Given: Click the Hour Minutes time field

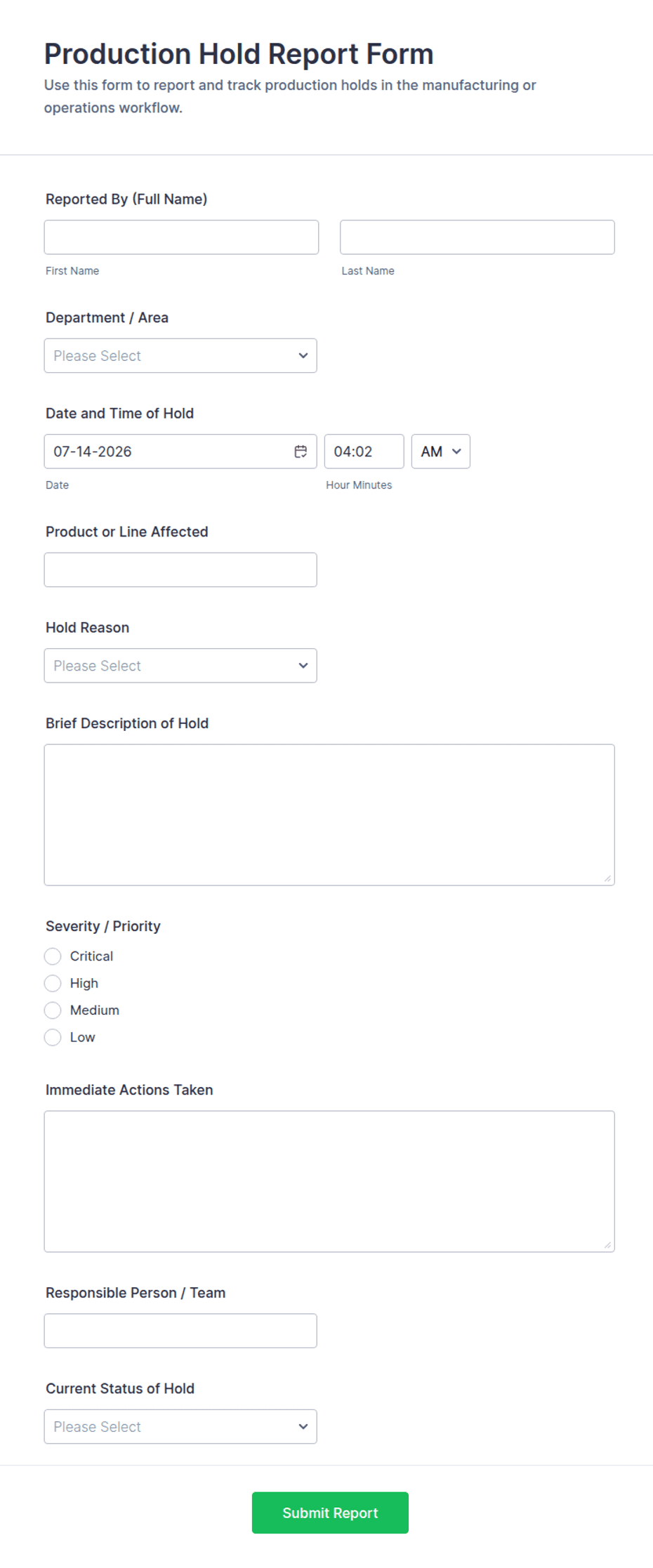Looking at the screenshot, I should pyautogui.click(x=364, y=452).
